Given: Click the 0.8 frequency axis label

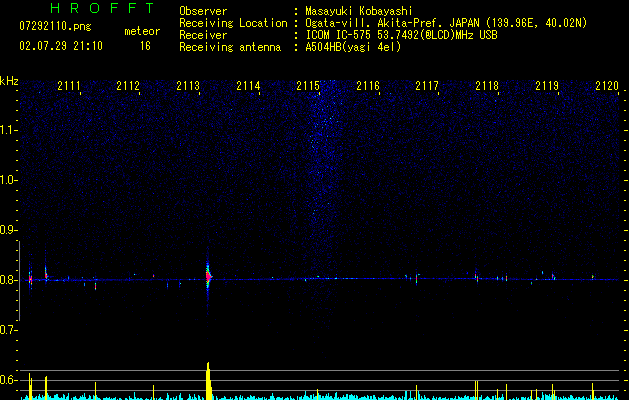Looking at the screenshot, I should pyautogui.click(x=8, y=280).
